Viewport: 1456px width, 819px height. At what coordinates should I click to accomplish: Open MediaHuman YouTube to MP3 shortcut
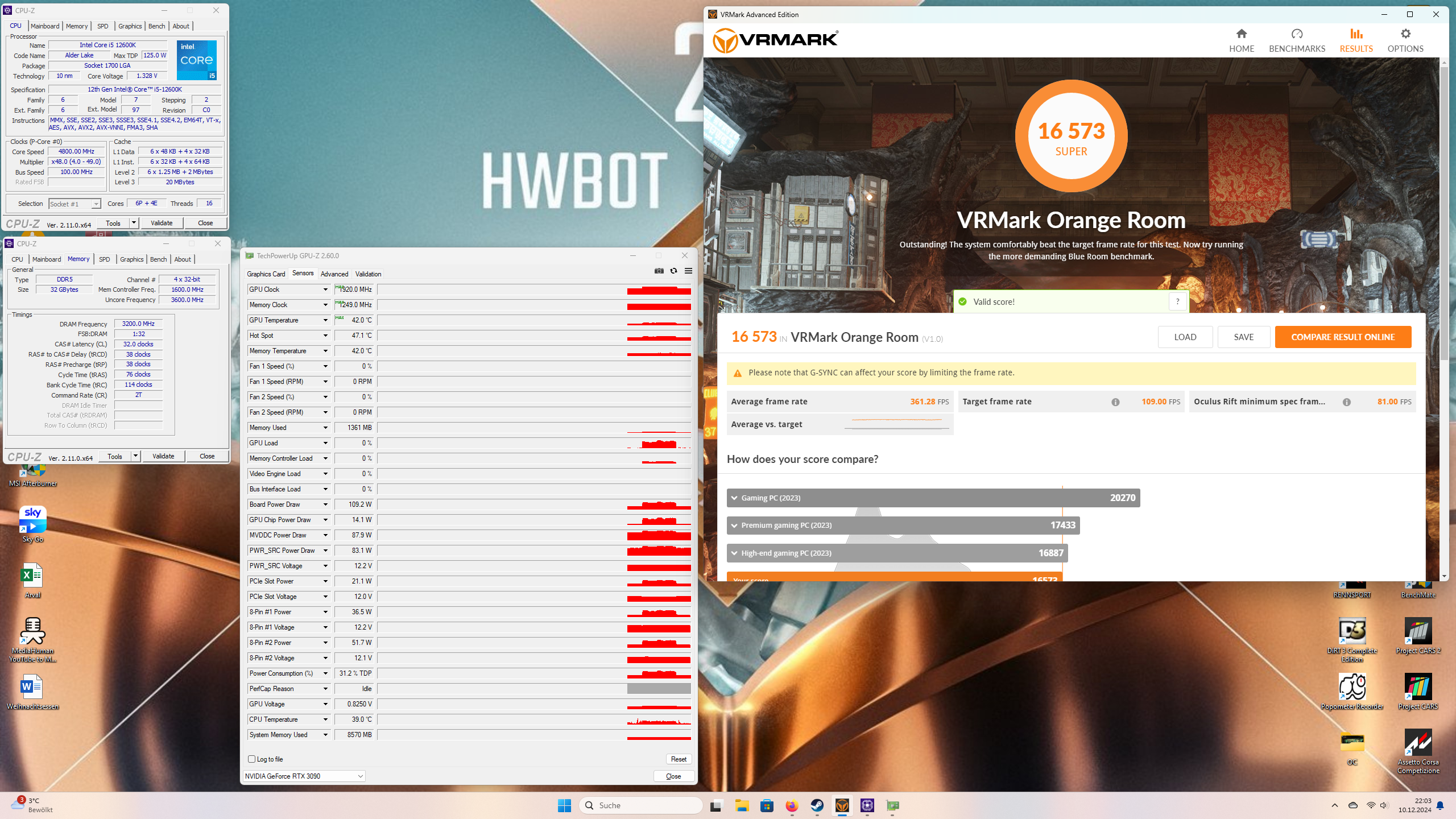pyautogui.click(x=33, y=640)
